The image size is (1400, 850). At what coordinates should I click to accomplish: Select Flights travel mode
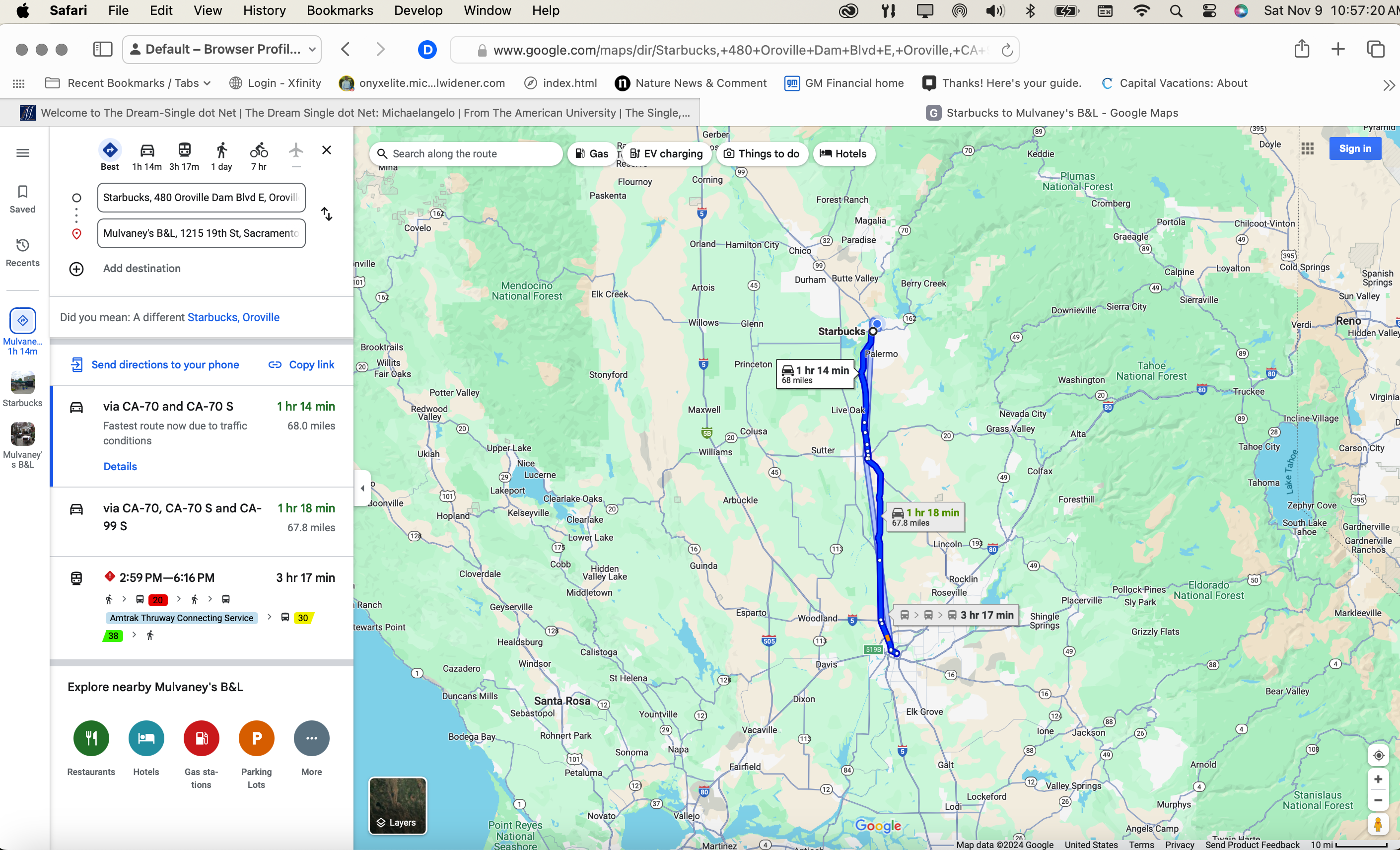[296, 154]
